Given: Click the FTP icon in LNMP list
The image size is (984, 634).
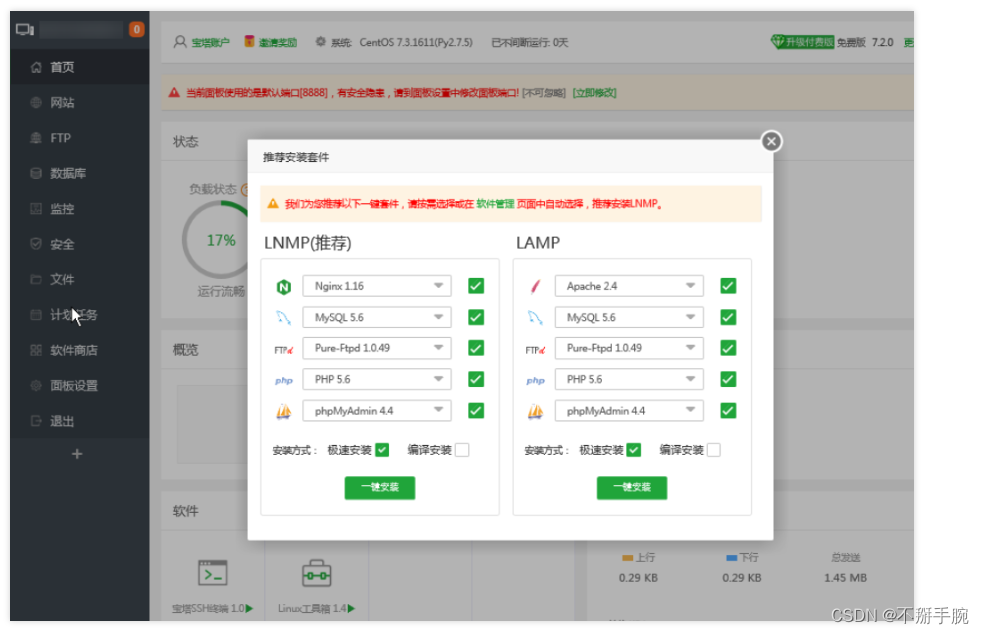Looking at the screenshot, I should point(284,350).
